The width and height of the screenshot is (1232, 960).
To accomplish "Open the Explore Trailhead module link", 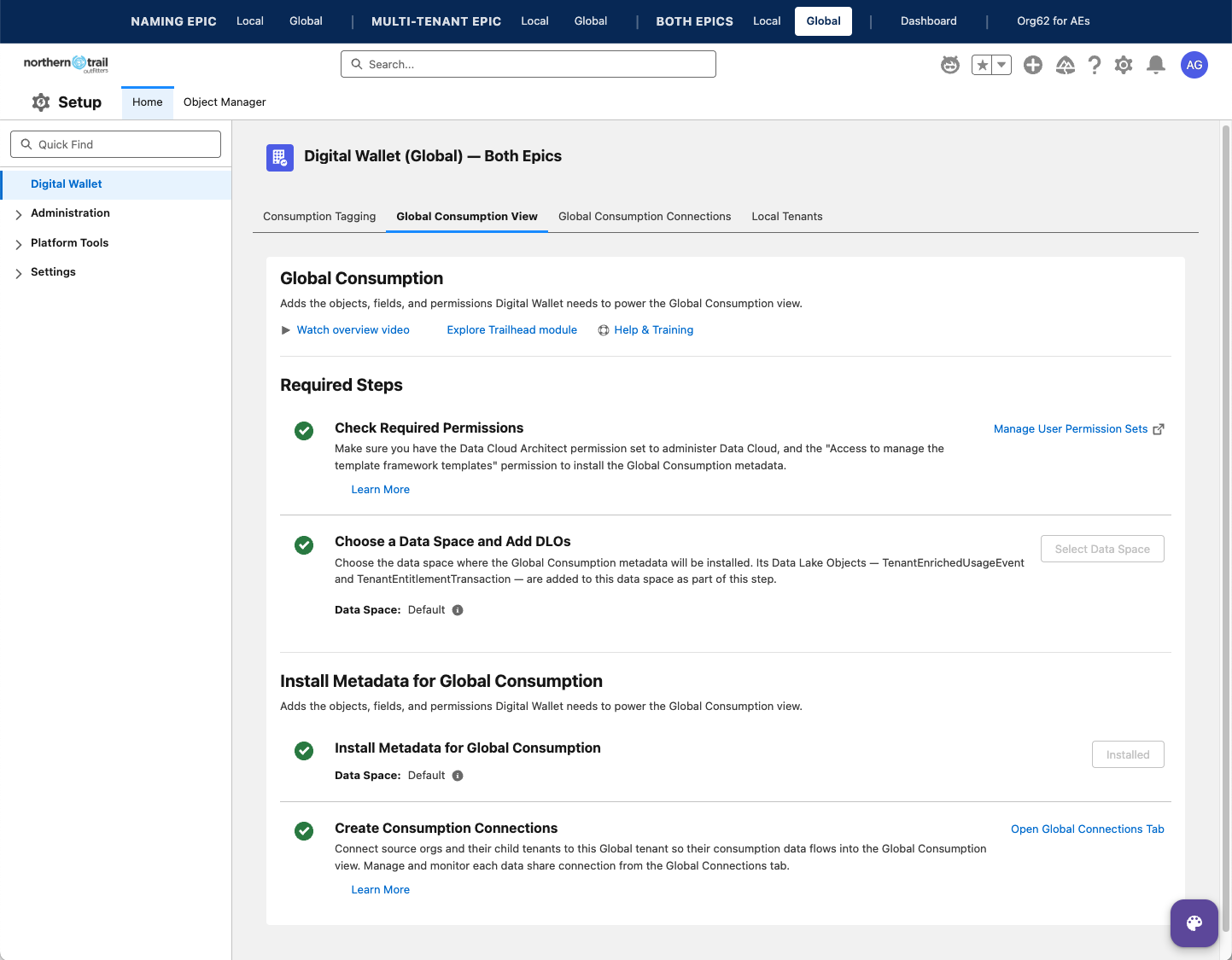I will [x=512, y=330].
